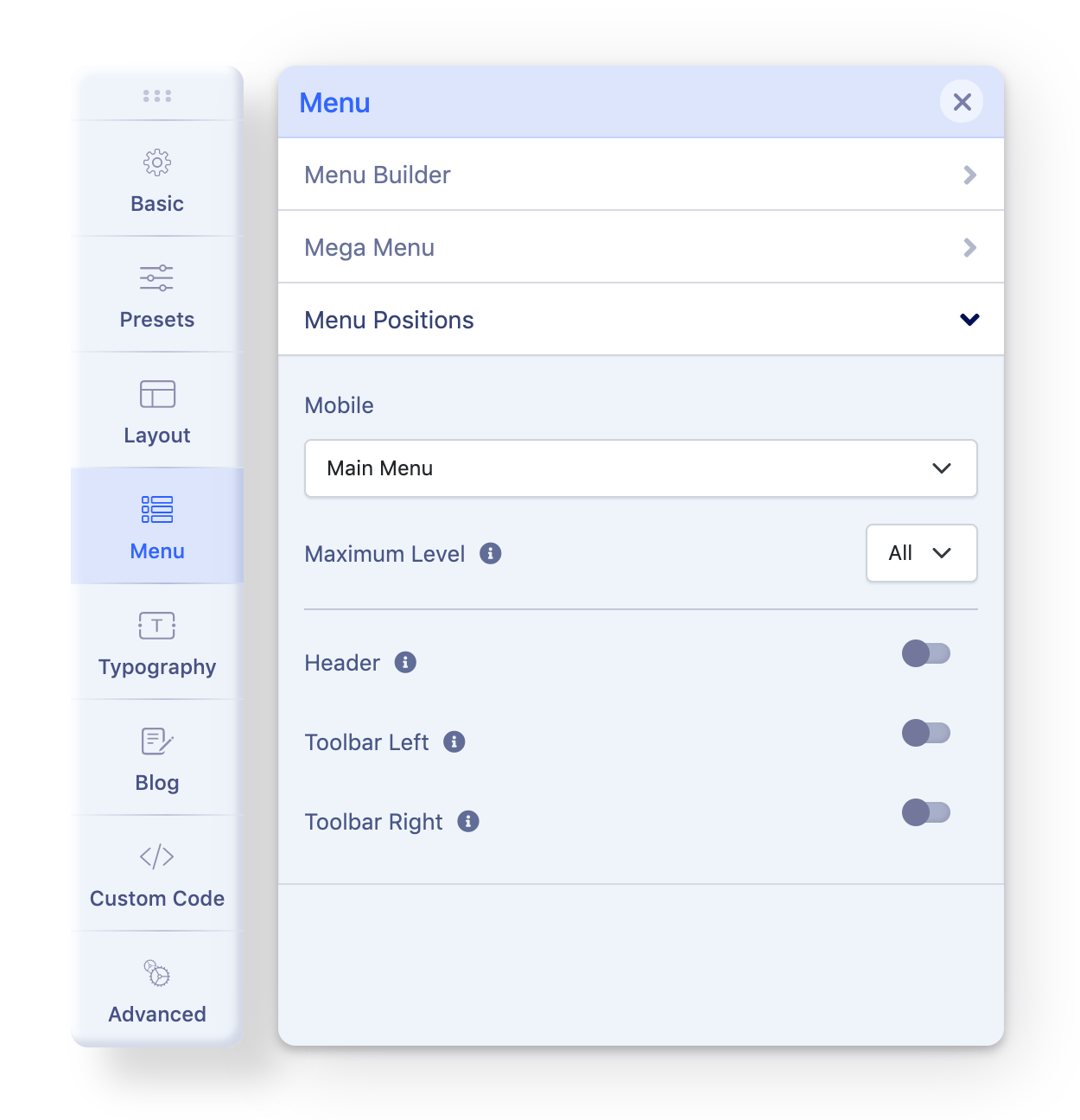The image size is (1080, 1120).
Task: Expand the Menu Builder row
Action: 641,175
